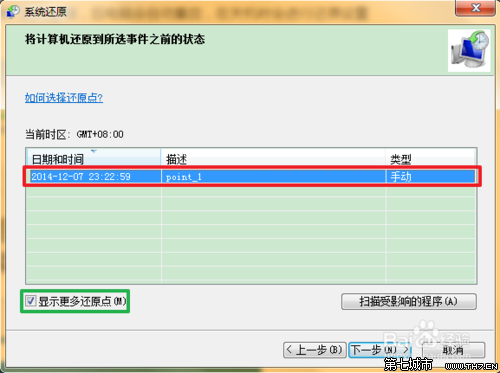The image size is (500, 373).
Task: Continue with the 下一步(N) button
Action: [x=380, y=350]
